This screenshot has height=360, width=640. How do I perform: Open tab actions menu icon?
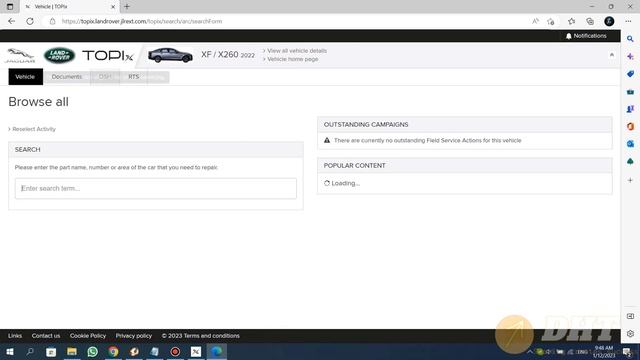click(x=10, y=7)
